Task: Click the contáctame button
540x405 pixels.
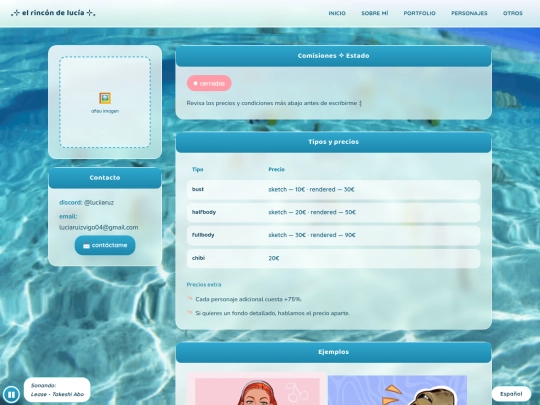Action: (x=105, y=245)
